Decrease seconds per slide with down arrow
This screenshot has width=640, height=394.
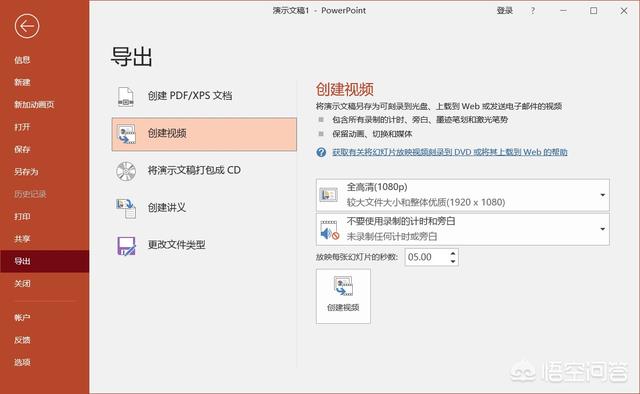[453, 261]
